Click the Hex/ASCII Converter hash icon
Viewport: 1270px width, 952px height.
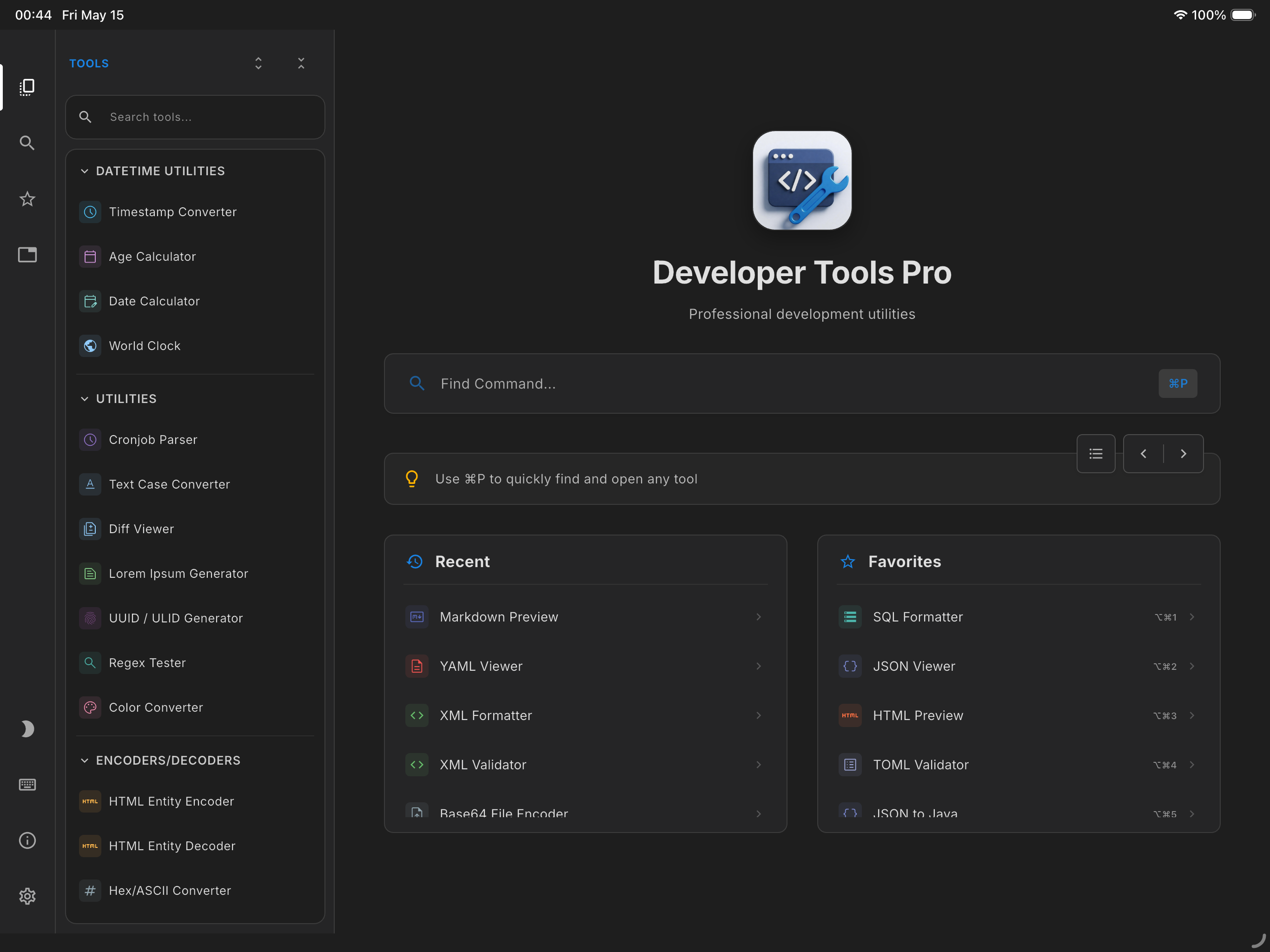(x=90, y=891)
